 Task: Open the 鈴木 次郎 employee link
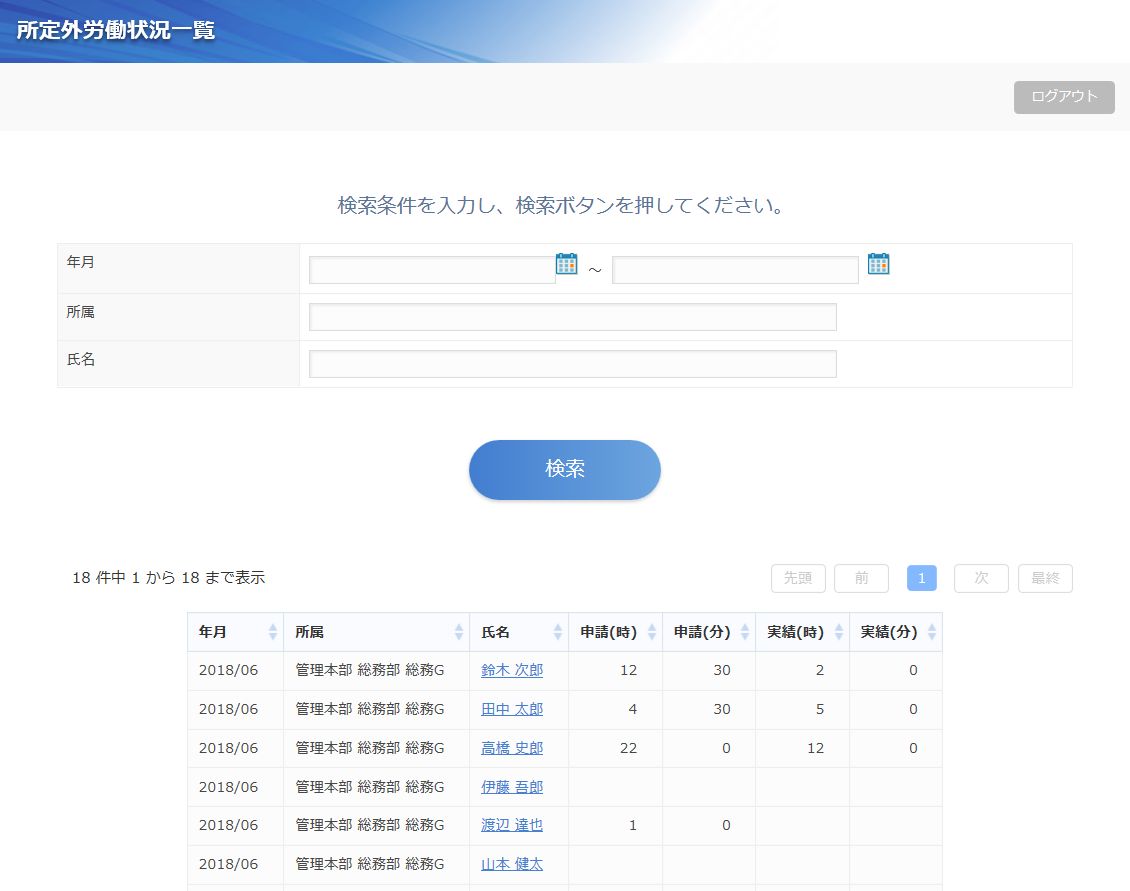[x=512, y=670]
